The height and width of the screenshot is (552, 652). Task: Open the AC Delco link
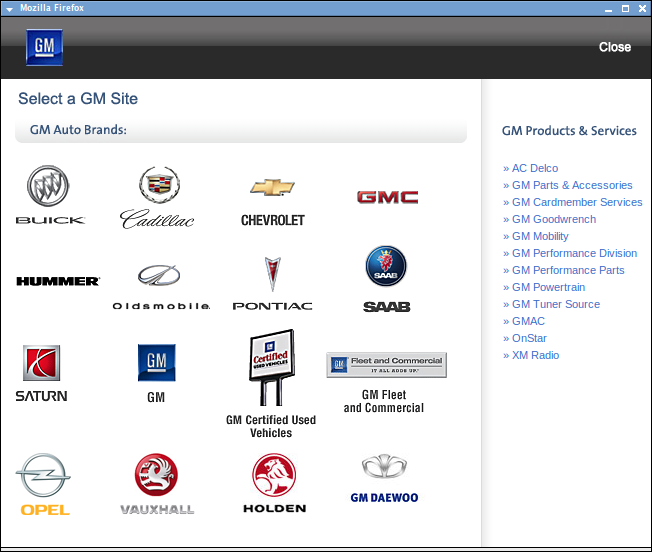534,168
